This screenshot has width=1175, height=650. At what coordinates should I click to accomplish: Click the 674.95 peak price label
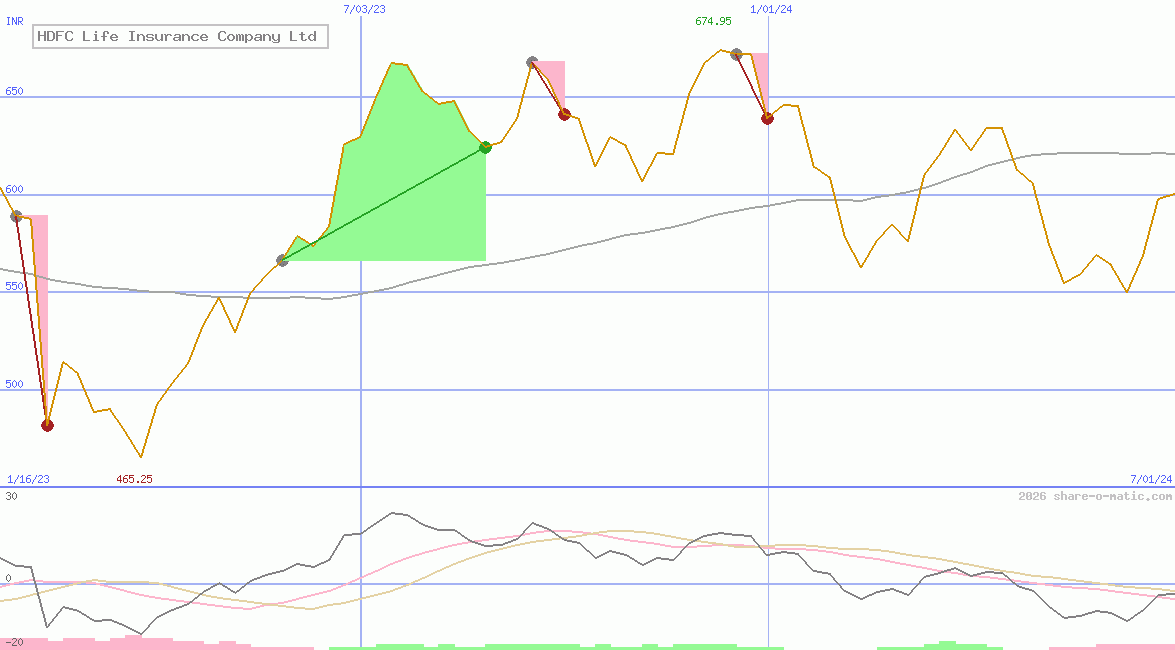(711, 19)
